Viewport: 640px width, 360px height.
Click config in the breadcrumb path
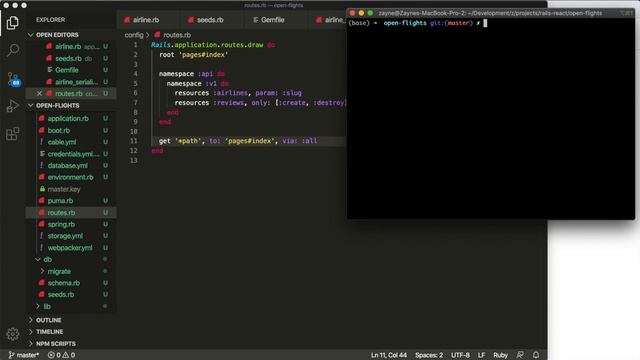(x=134, y=35)
